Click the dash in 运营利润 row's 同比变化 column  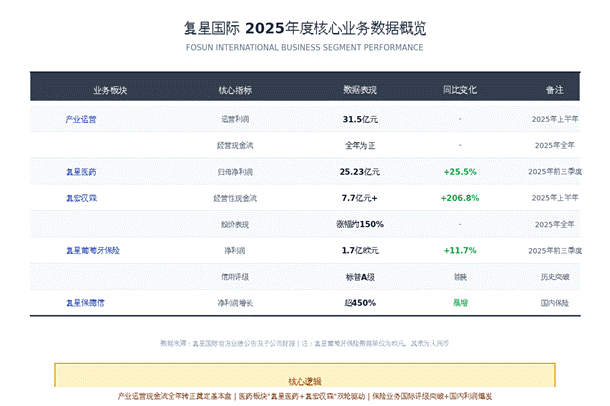tap(460, 119)
